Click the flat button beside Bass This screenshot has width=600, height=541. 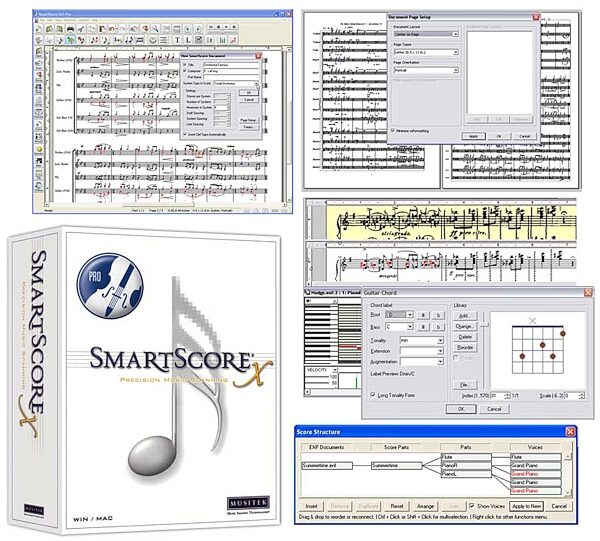click(438, 327)
